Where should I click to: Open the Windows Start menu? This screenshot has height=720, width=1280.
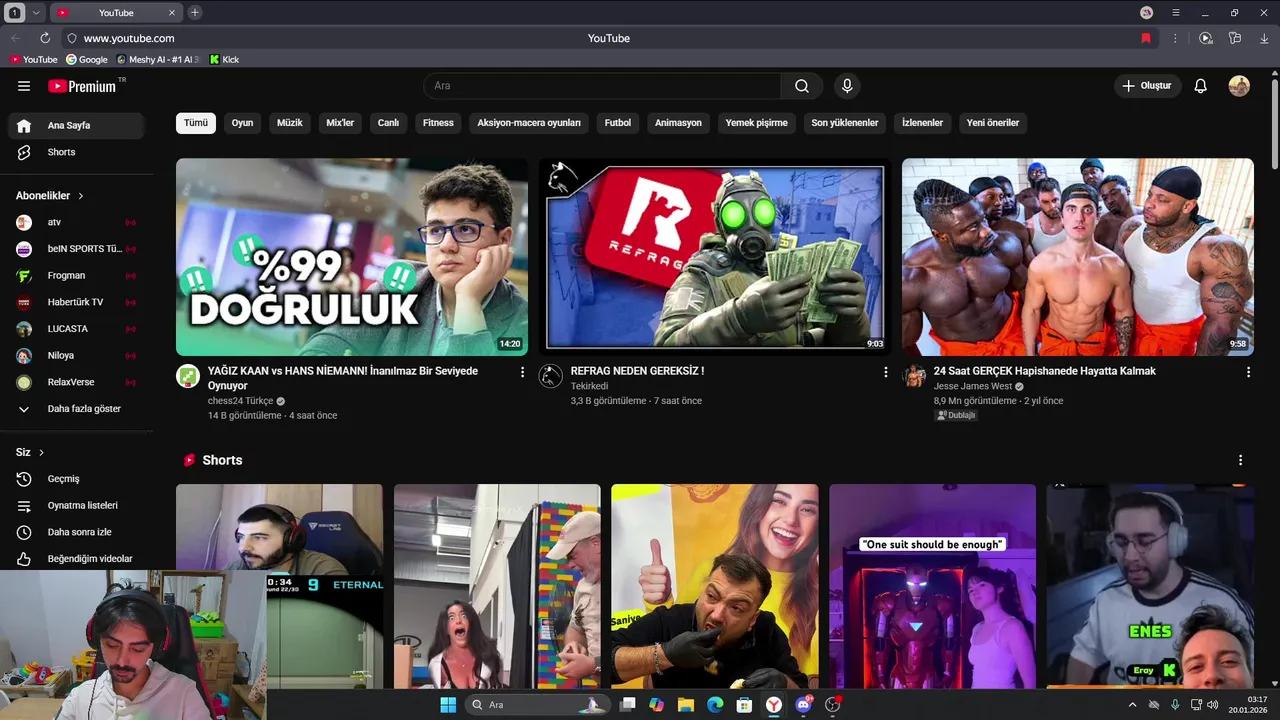tap(448, 705)
